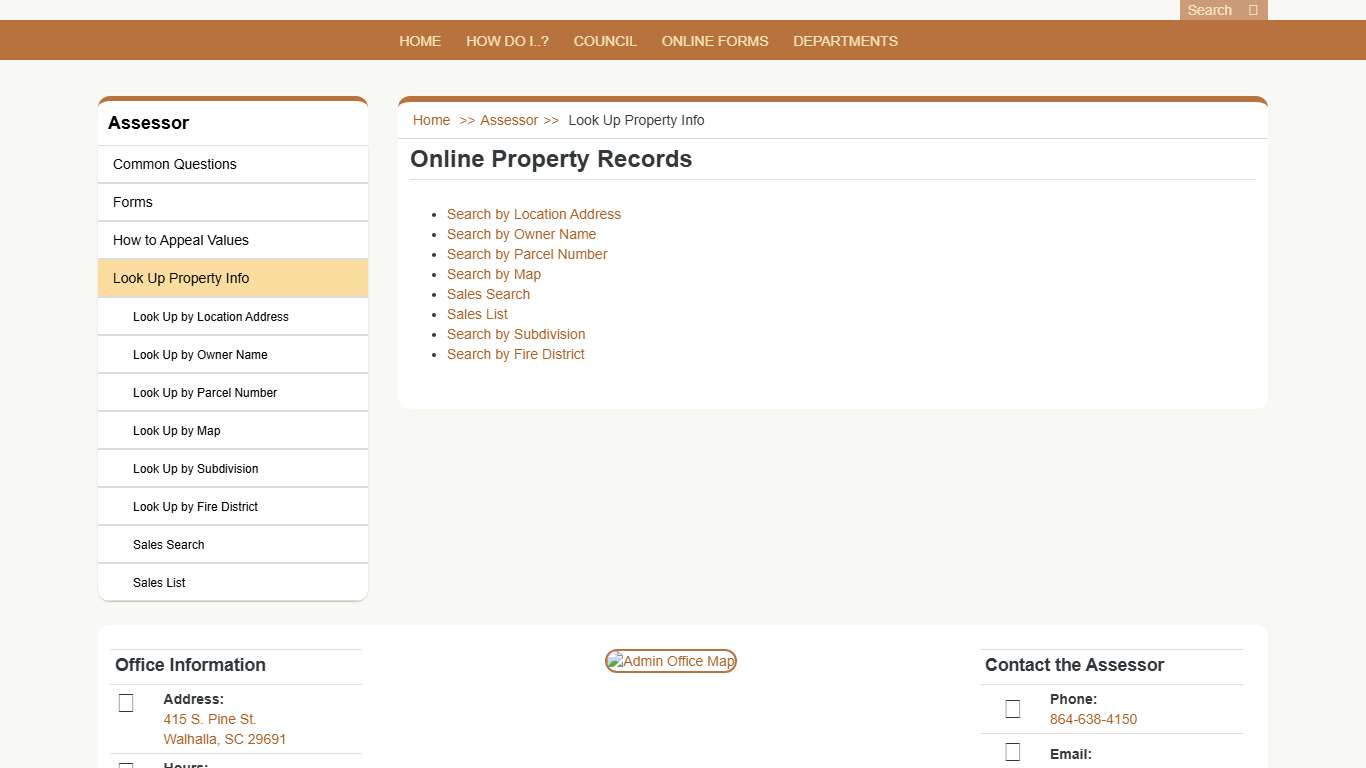
Task: Select ONLINE FORMS in the navigation bar
Action: (715, 41)
